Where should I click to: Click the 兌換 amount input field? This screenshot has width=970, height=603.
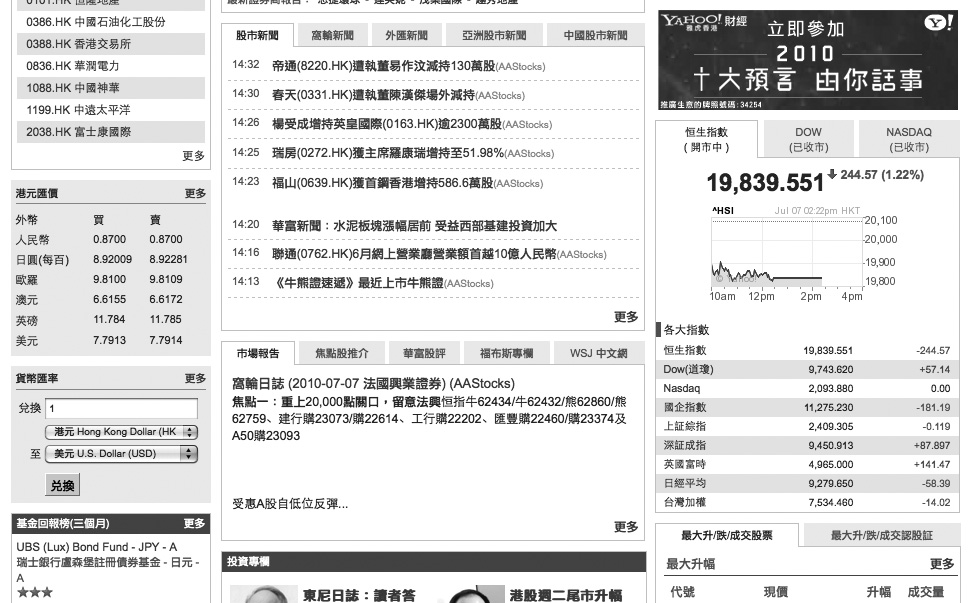pyautogui.click(x=121, y=409)
